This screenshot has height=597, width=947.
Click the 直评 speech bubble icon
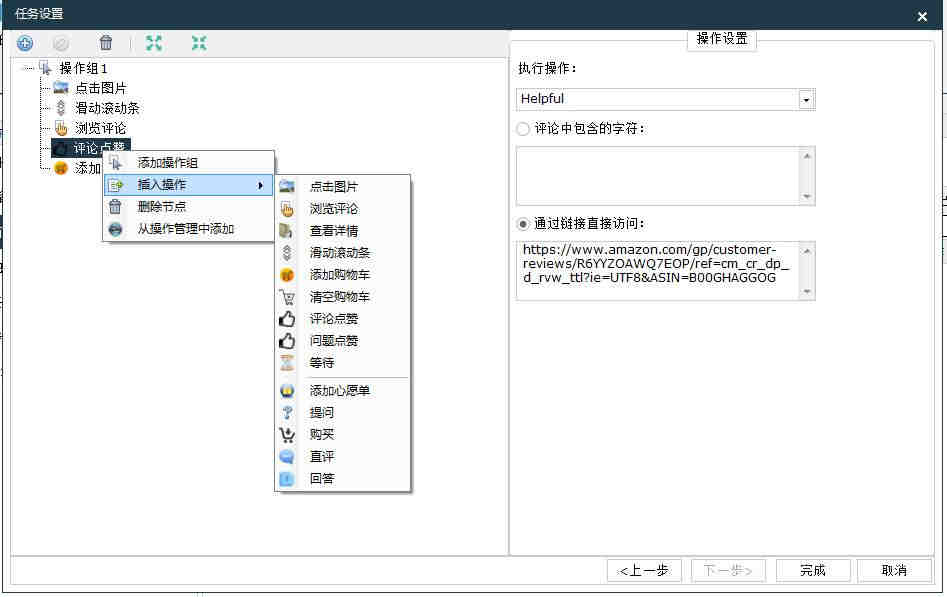coord(287,456)
